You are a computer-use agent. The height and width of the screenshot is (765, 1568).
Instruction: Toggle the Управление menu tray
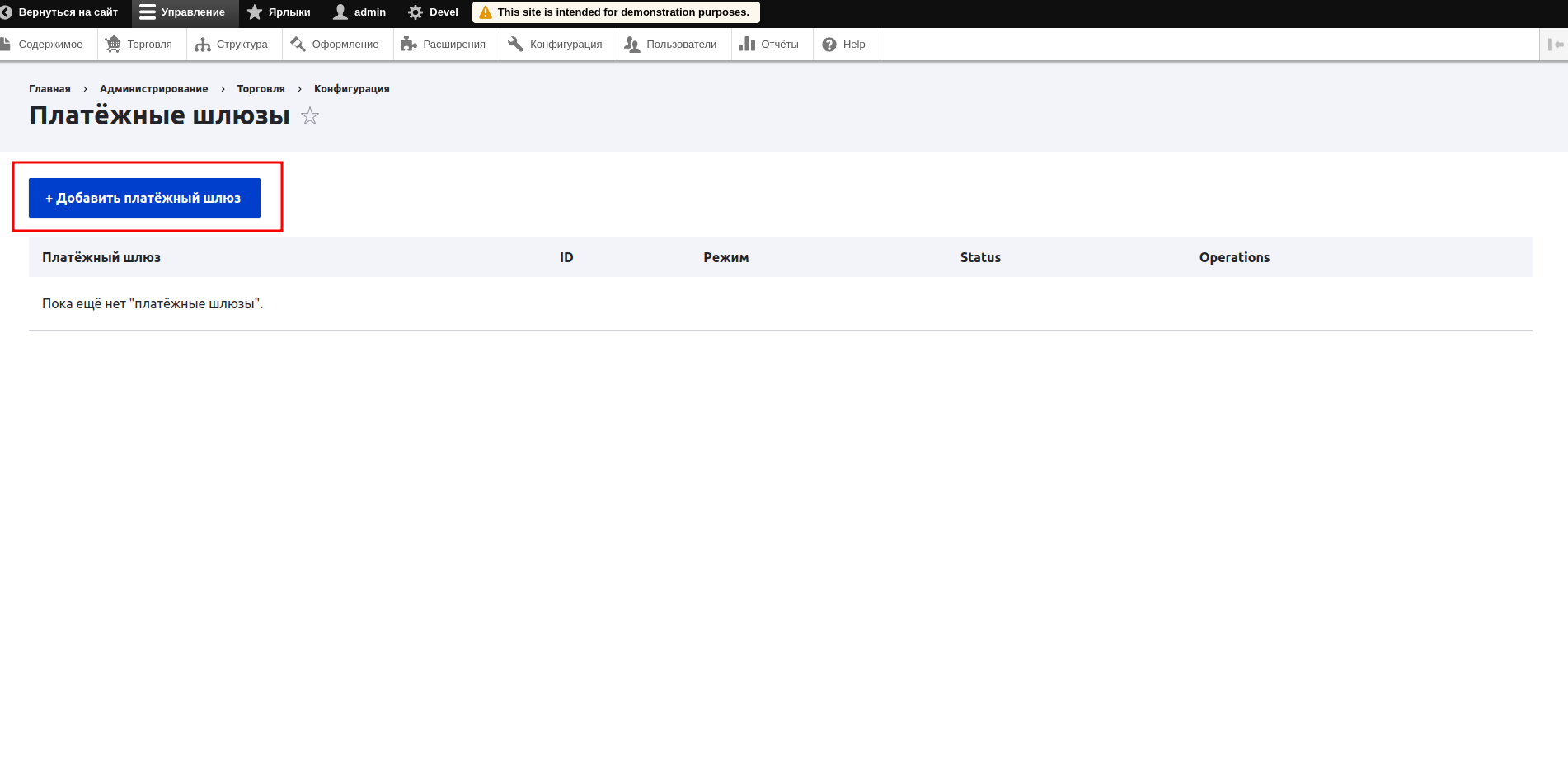(x=183, y=12)
